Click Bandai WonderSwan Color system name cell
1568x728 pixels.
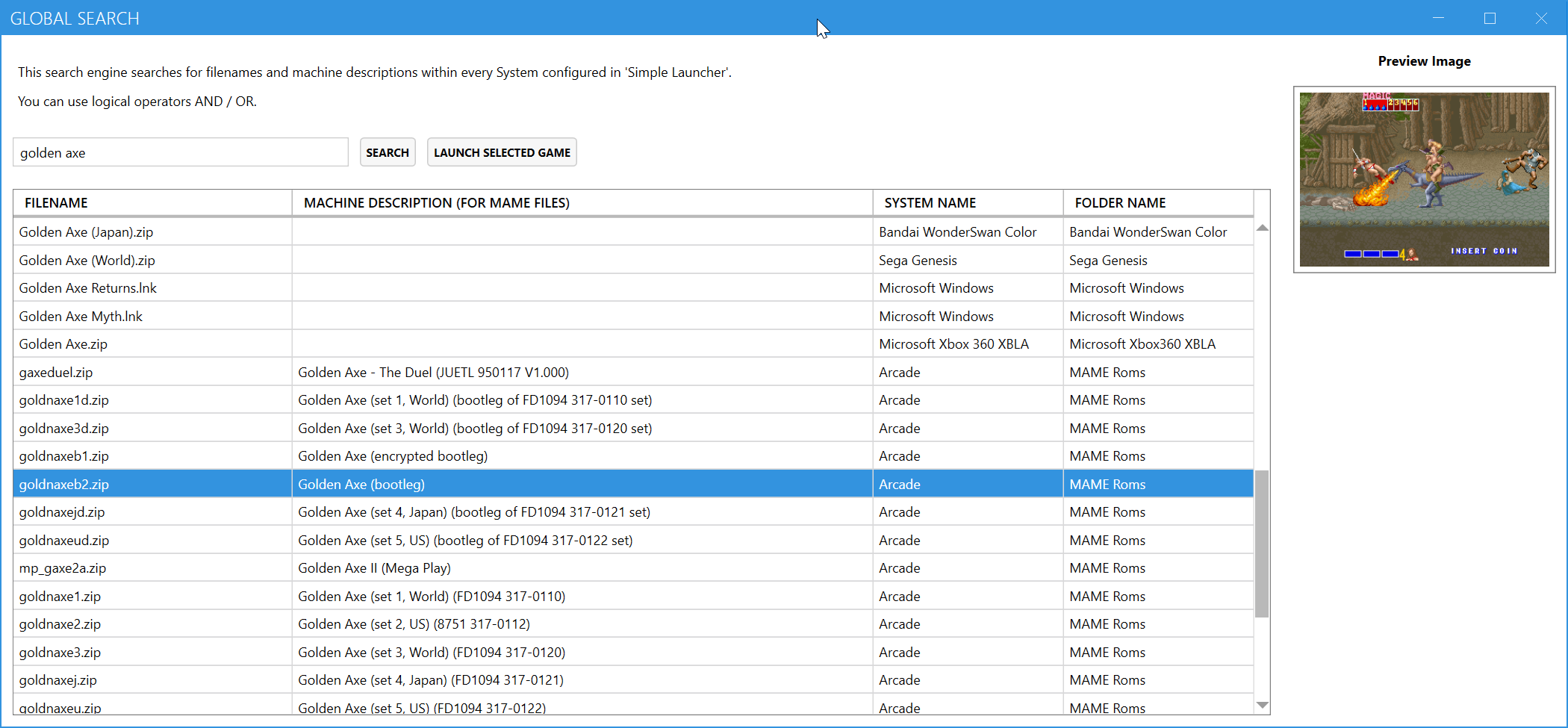[x=968, y=232]
